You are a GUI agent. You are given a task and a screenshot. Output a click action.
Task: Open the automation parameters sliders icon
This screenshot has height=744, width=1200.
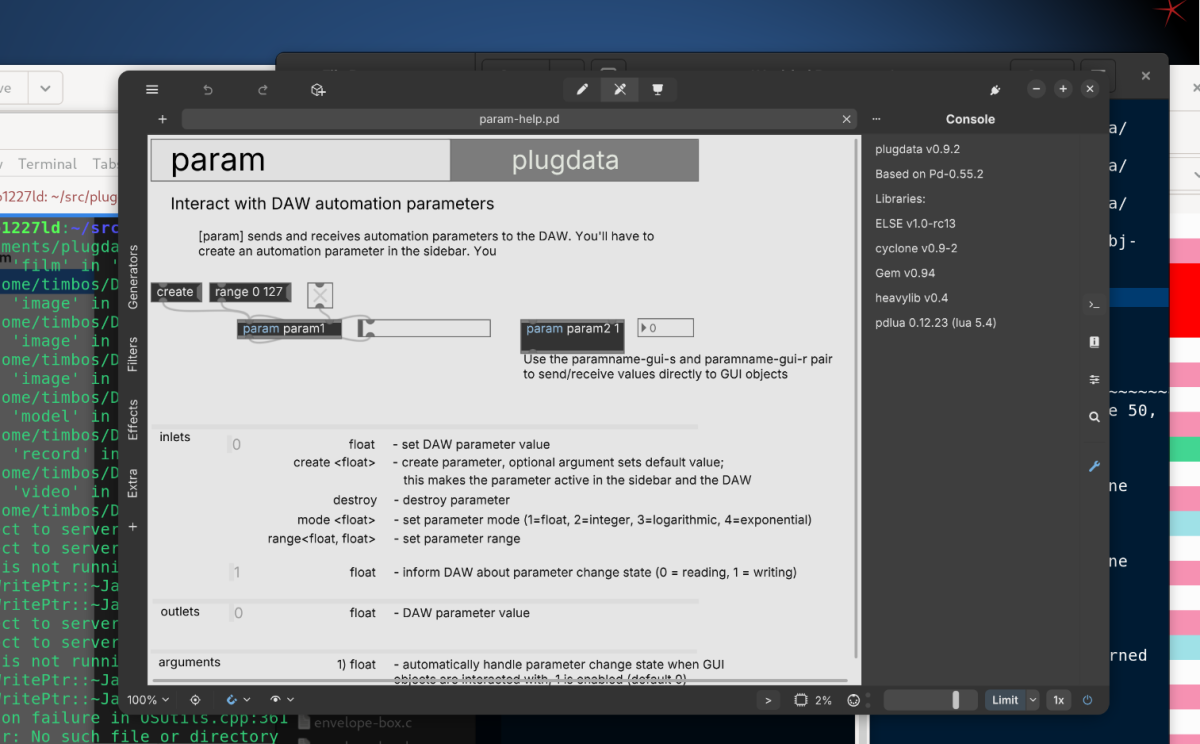1094,380
